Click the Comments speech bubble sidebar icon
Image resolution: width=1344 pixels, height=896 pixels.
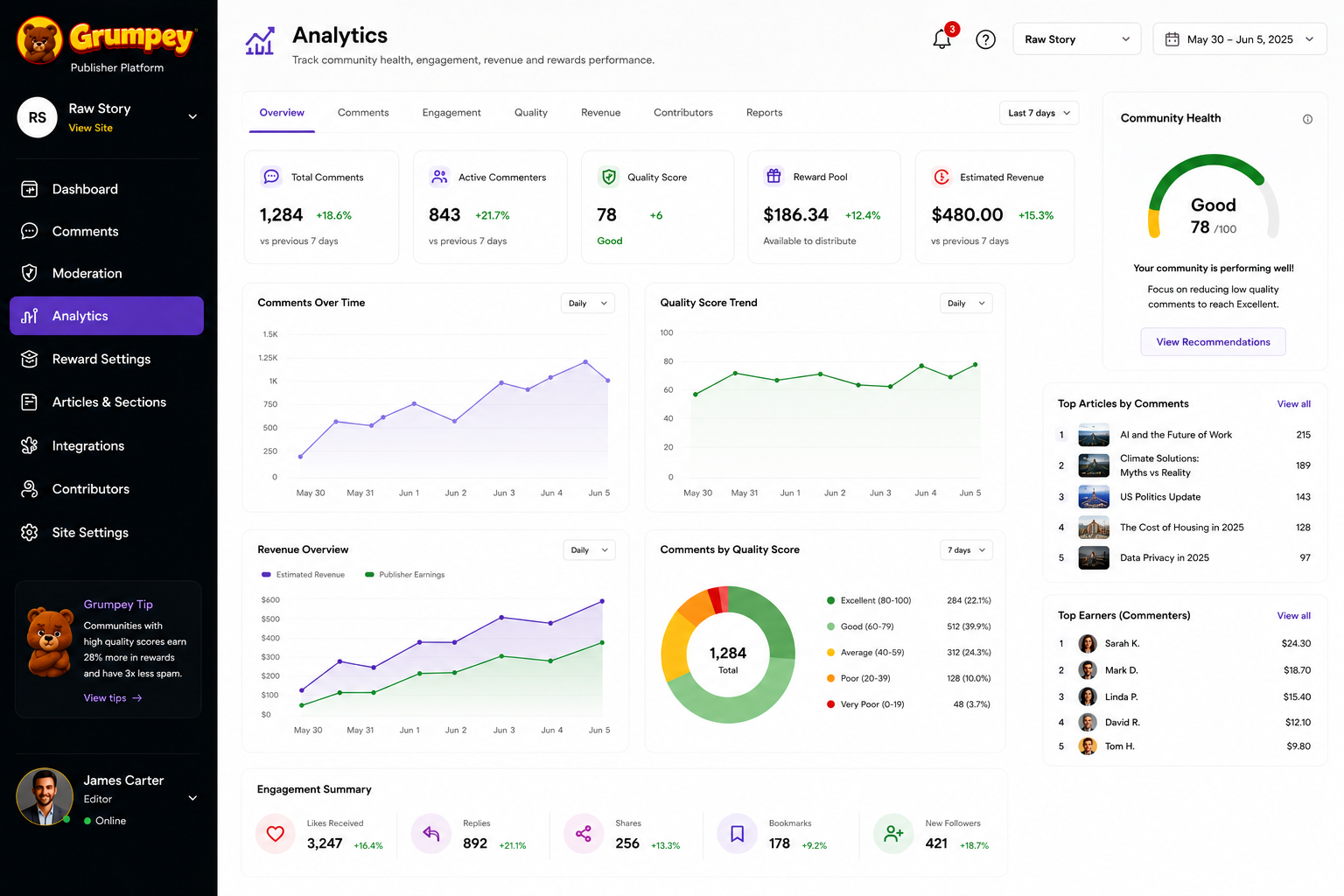tap(30, 231)
